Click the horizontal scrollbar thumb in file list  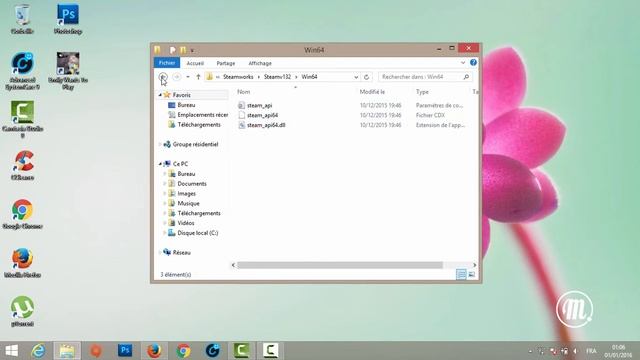(x=340, y=265)
